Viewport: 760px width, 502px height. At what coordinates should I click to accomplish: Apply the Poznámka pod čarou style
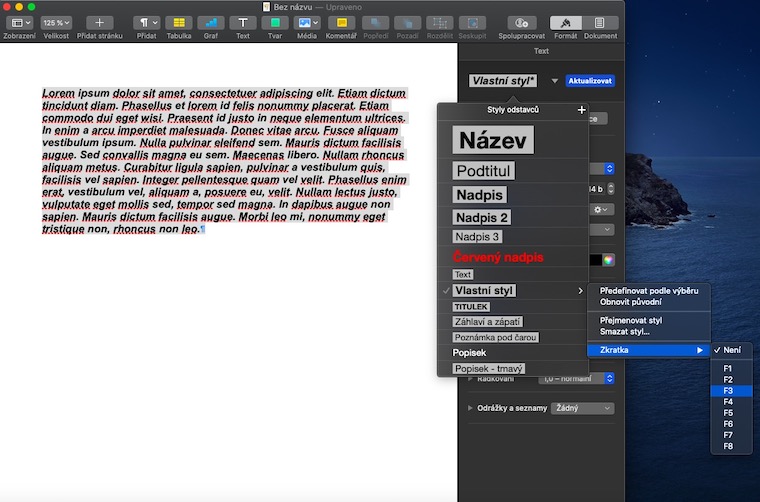click(x=495, y=337)
